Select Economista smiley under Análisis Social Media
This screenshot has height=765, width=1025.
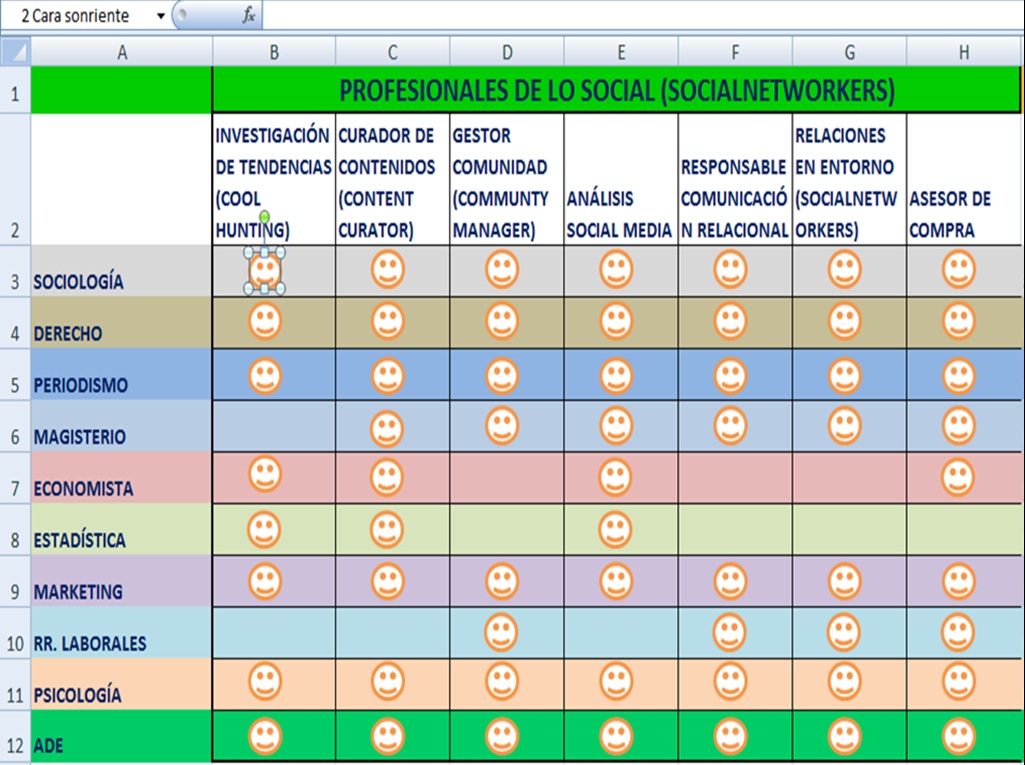[x=615, y=478]
